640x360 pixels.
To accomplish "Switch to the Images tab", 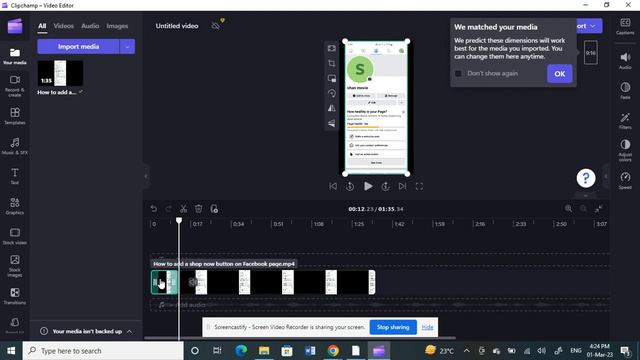I will click(117, 26).
